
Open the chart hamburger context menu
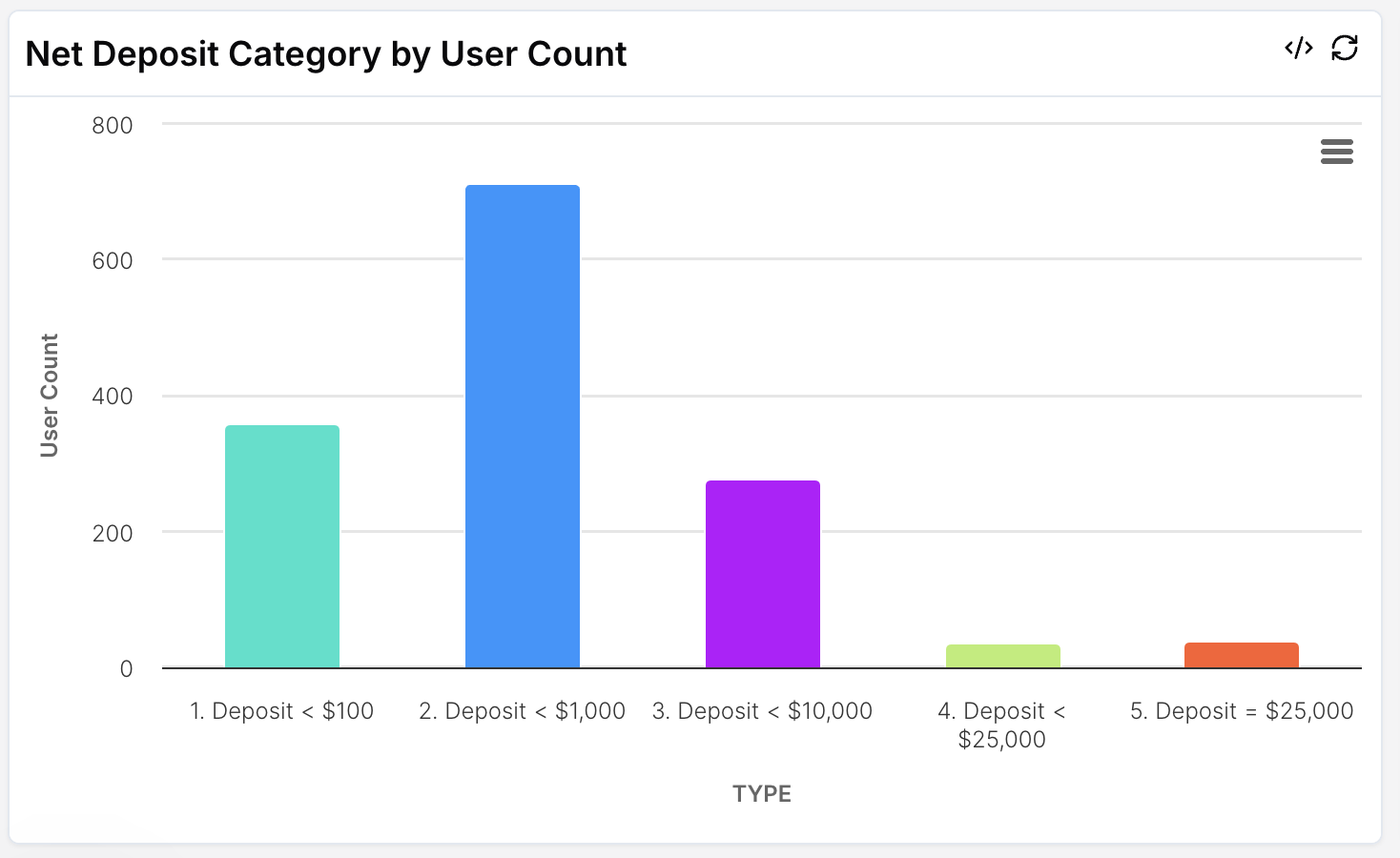point(1337,152)
